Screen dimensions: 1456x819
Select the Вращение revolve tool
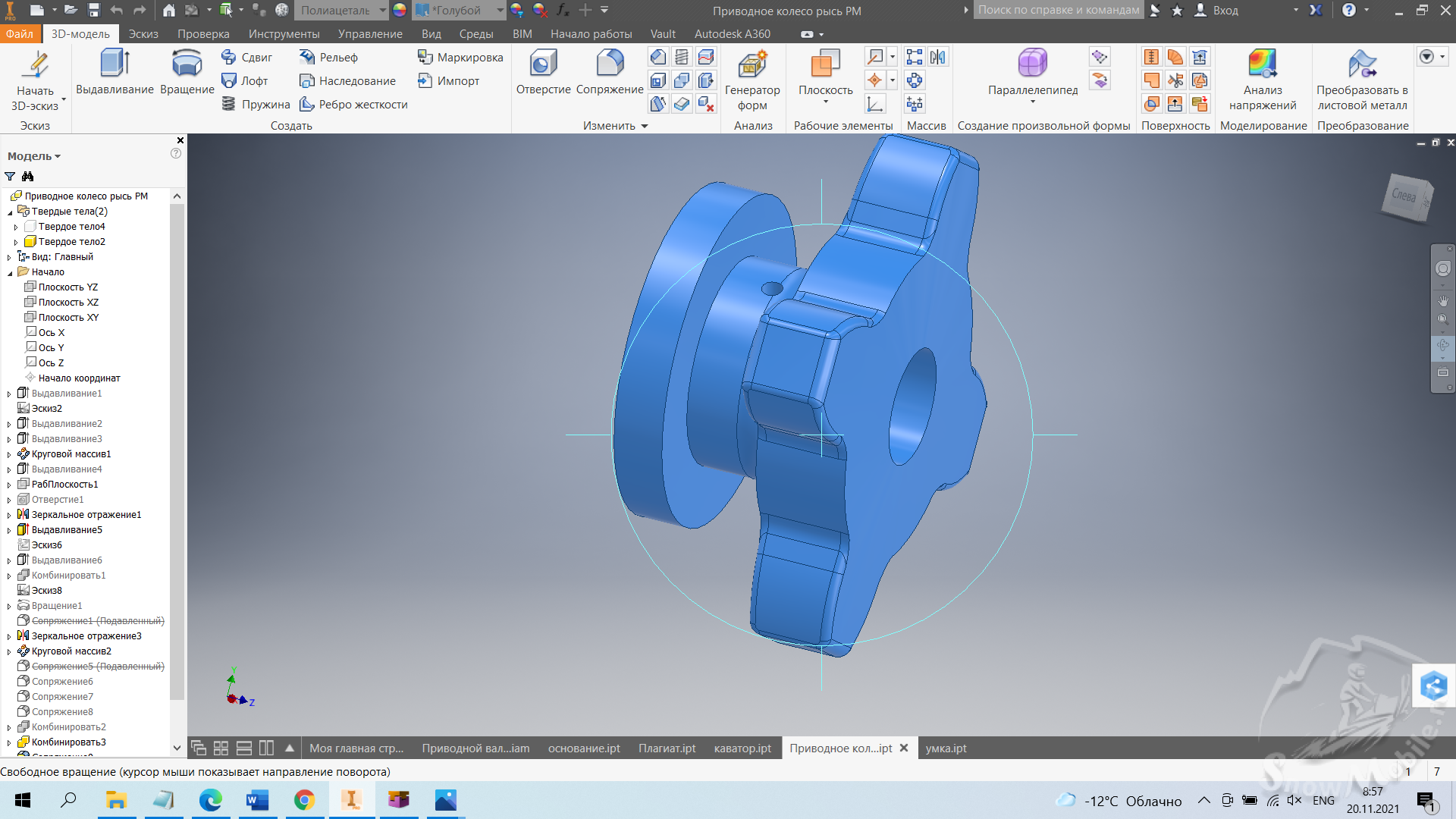click(187, 72)
